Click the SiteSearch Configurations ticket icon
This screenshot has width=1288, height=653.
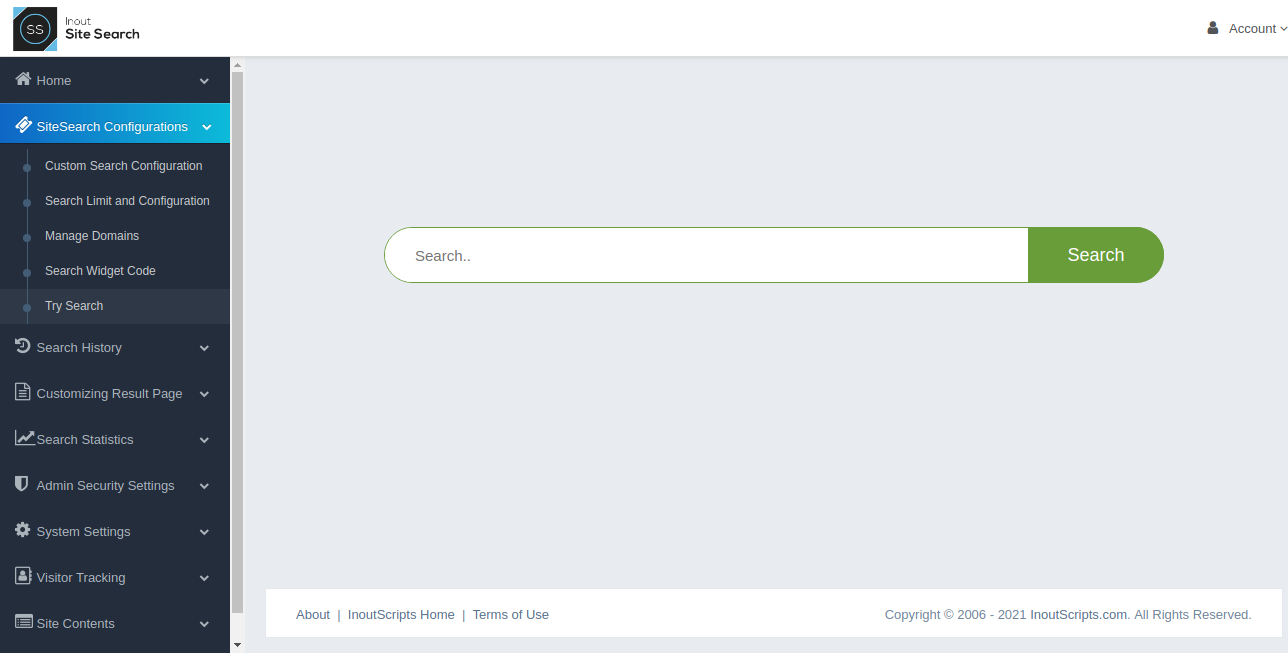[x=23, y=125]
